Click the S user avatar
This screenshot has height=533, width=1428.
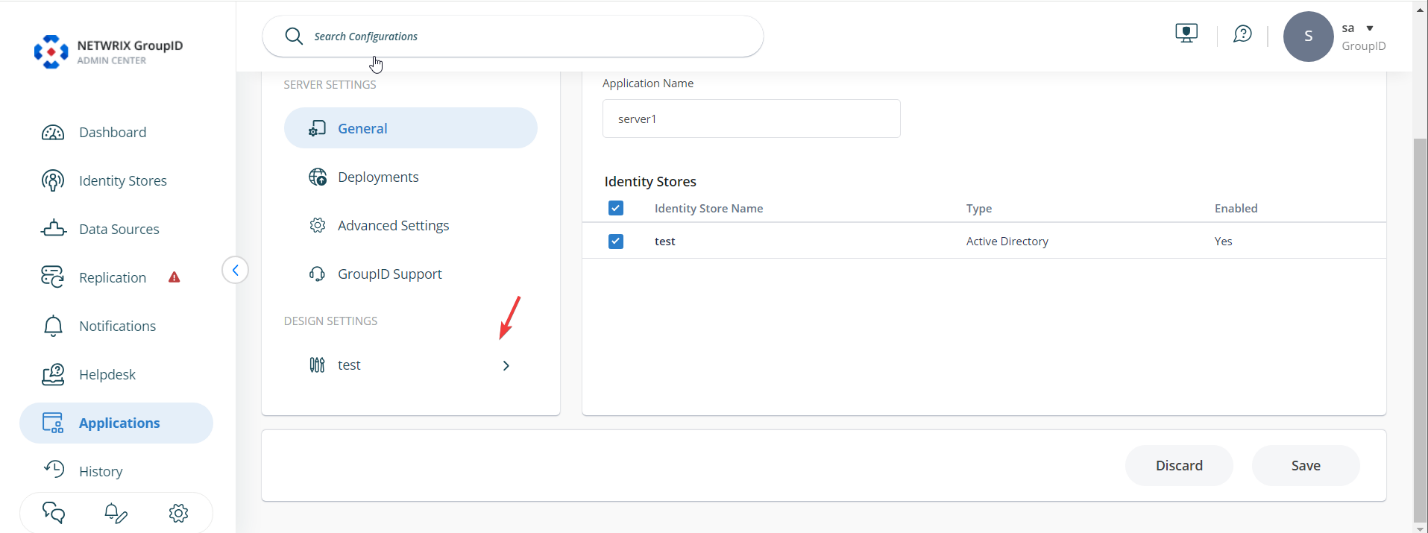click(x=1309, y=37)
